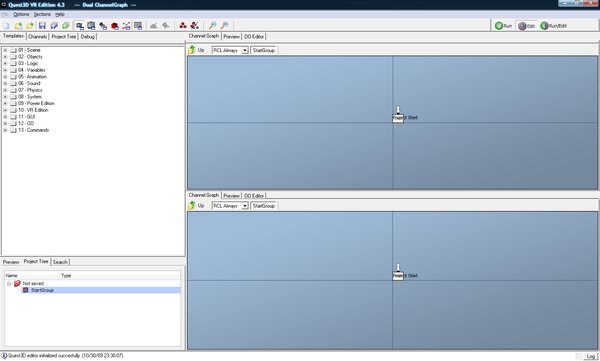Open RCL Always dropdown in bottom graph
600x361 pixels.
point(245,206)
